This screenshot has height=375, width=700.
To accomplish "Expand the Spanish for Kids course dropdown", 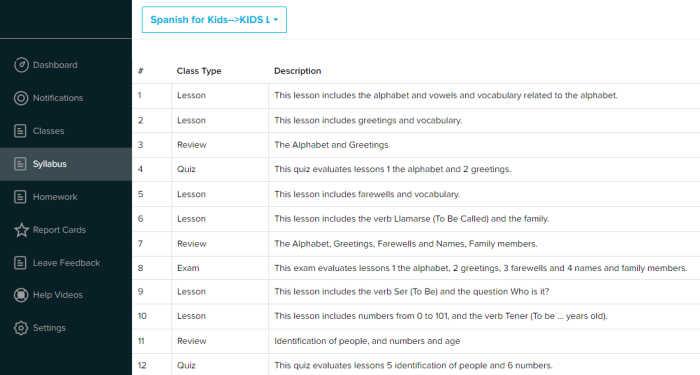I will point(214,20).
